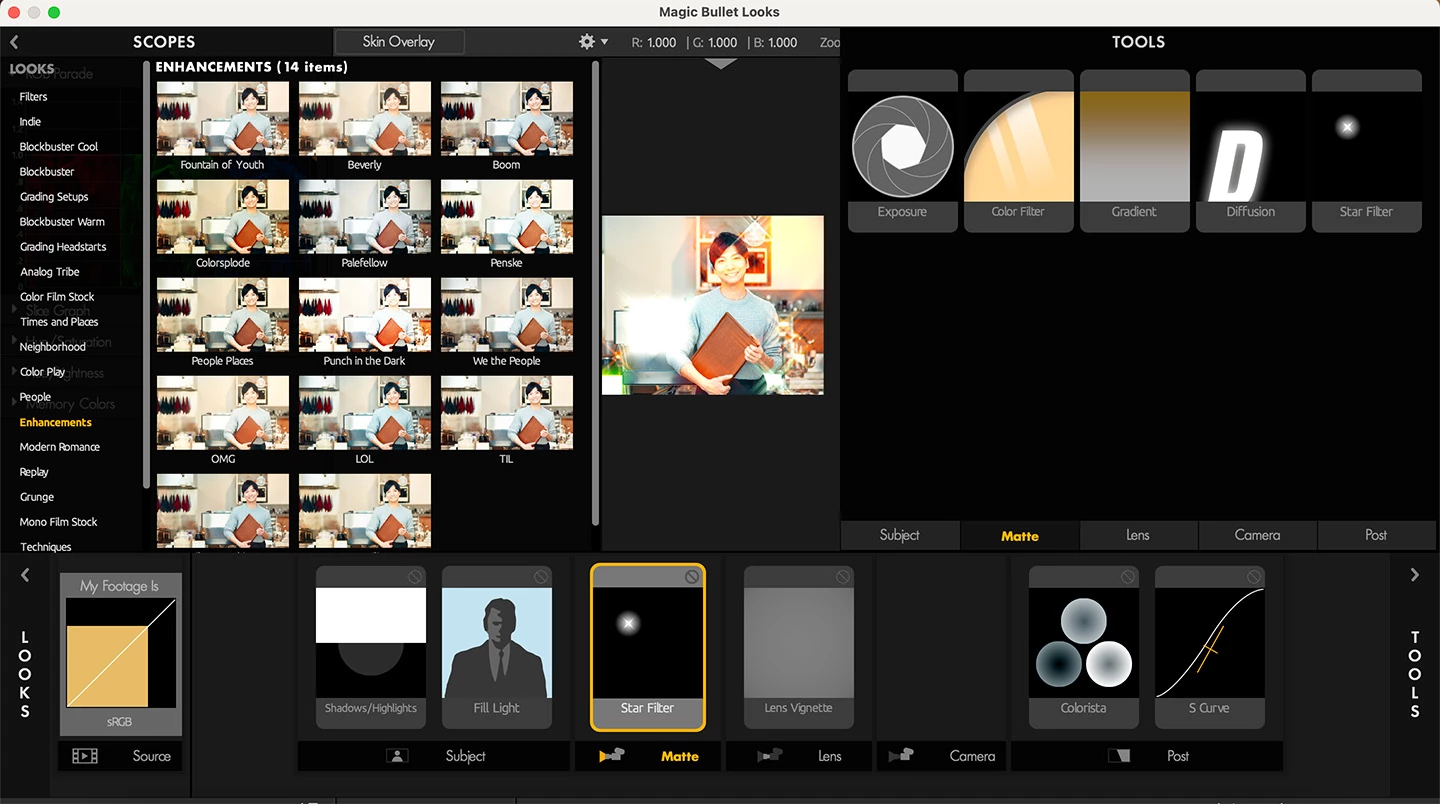Open the Tools drawer with the right arrow
The image size is (1440, 804).
[x=1414, y=575]
